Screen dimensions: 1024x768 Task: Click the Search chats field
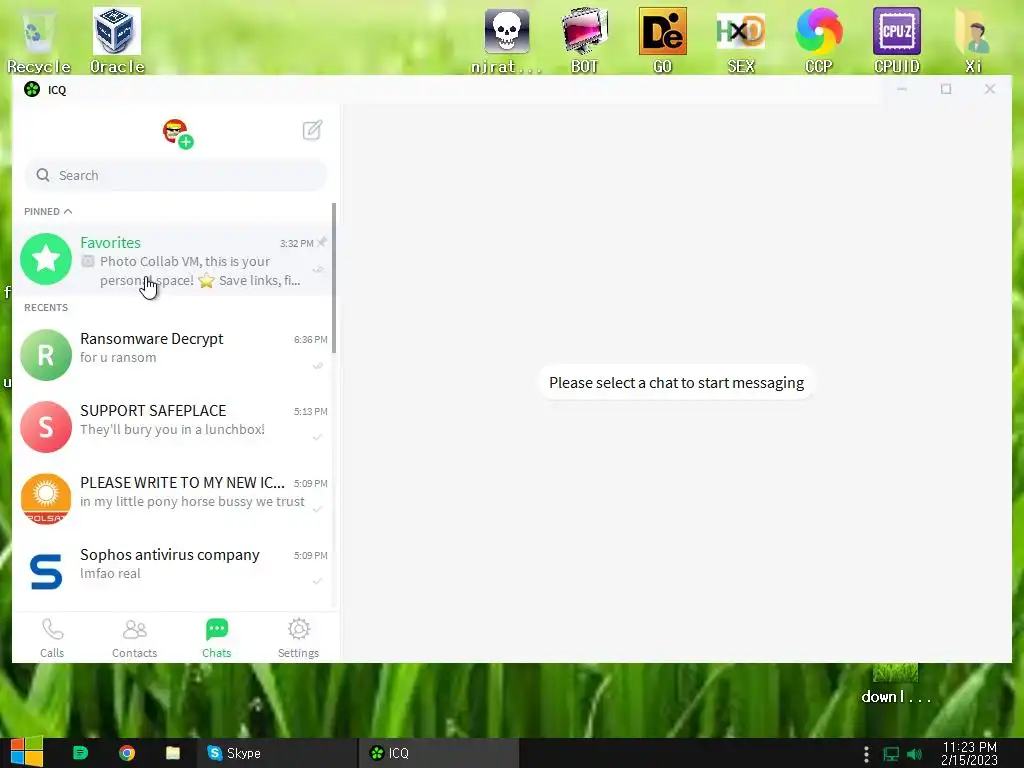176,175
